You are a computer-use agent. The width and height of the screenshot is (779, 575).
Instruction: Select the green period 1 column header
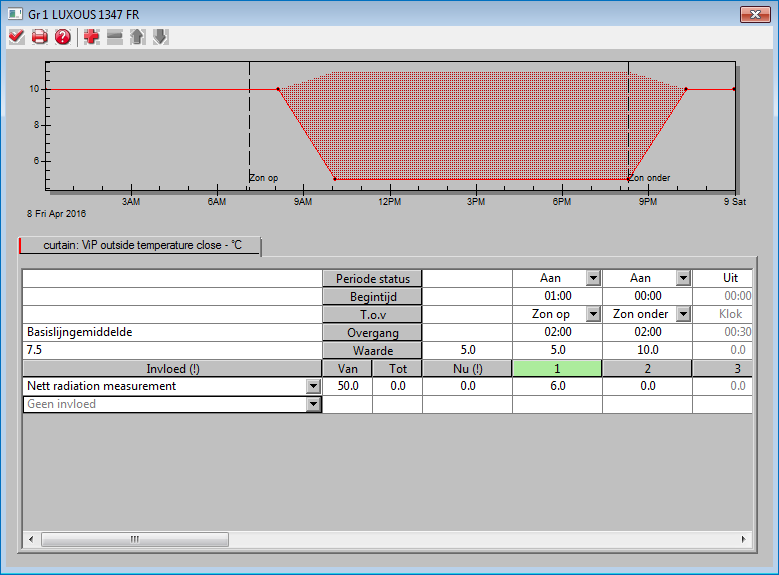[557, 368]
